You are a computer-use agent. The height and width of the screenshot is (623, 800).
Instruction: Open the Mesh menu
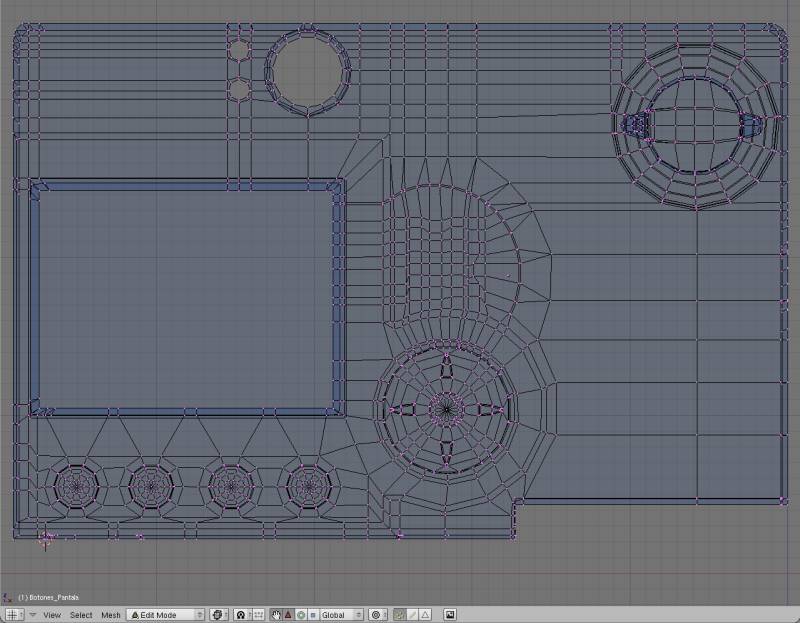pos(111,615)
